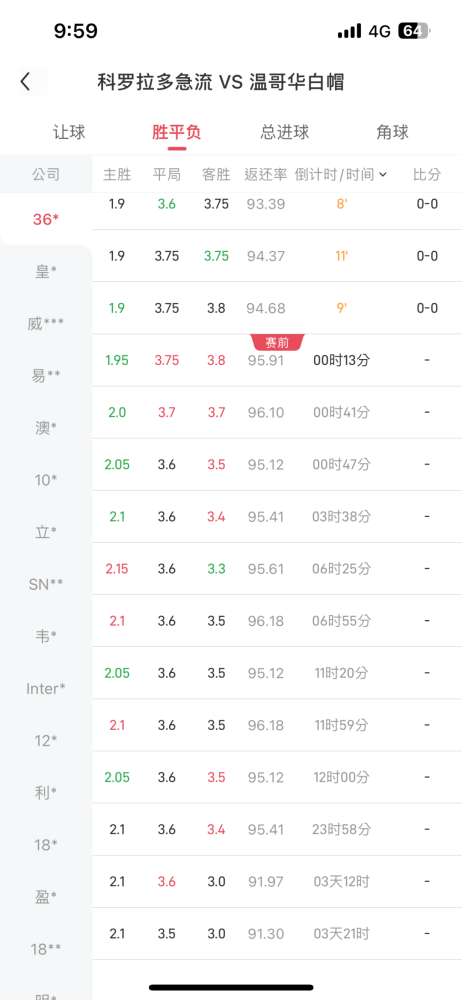Open the 总进球 tab
Viewport: 462px width, 1000px height.
point(285,132)
